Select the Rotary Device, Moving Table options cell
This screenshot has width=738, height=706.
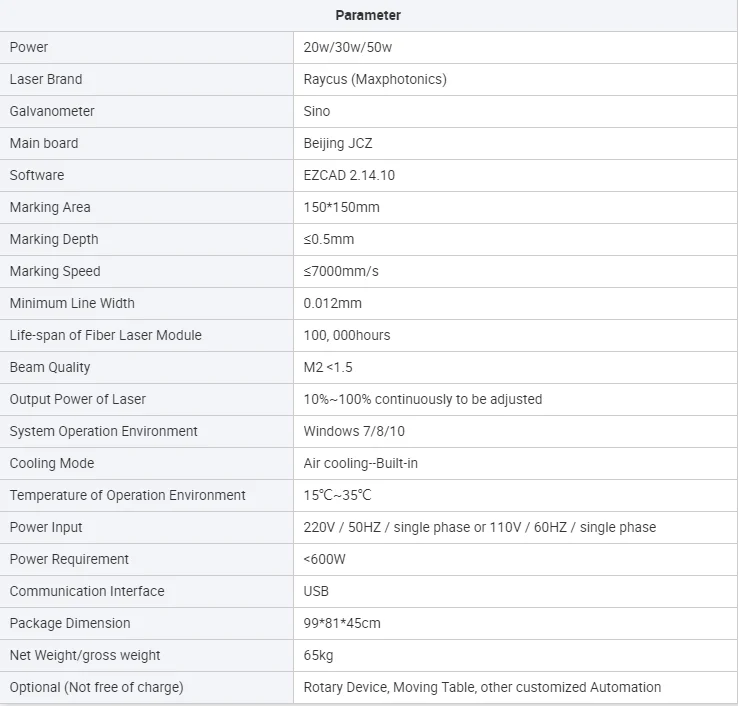pyautogui.click(x=515, y=687)
